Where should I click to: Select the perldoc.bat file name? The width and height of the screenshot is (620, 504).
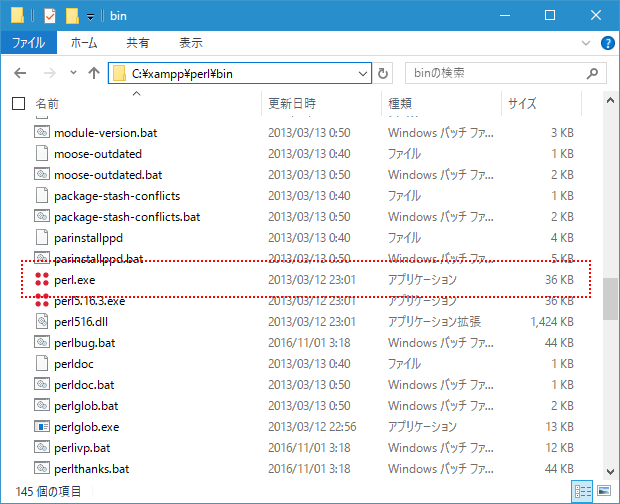pos(84,385)
